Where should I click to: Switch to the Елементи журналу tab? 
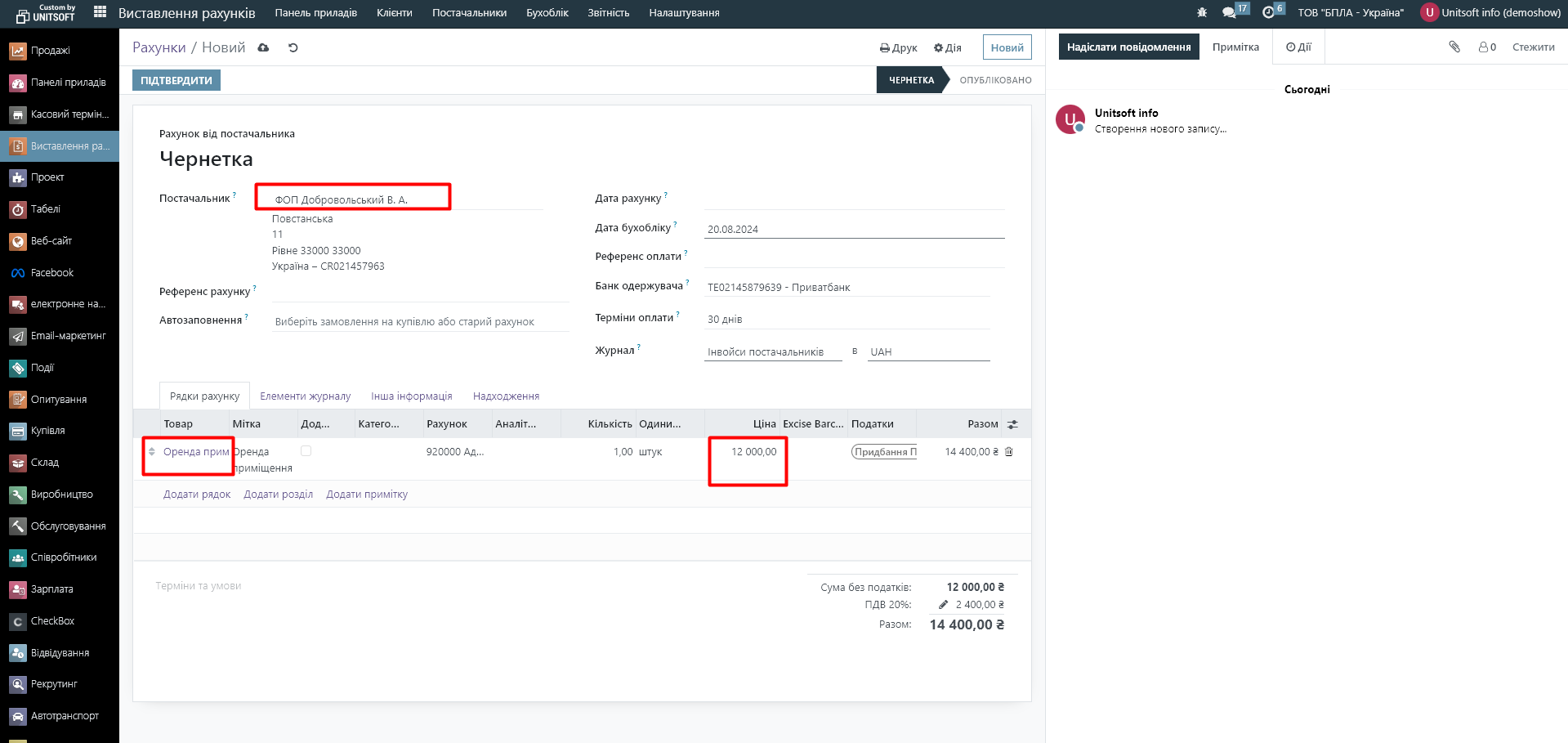point(305,396)
